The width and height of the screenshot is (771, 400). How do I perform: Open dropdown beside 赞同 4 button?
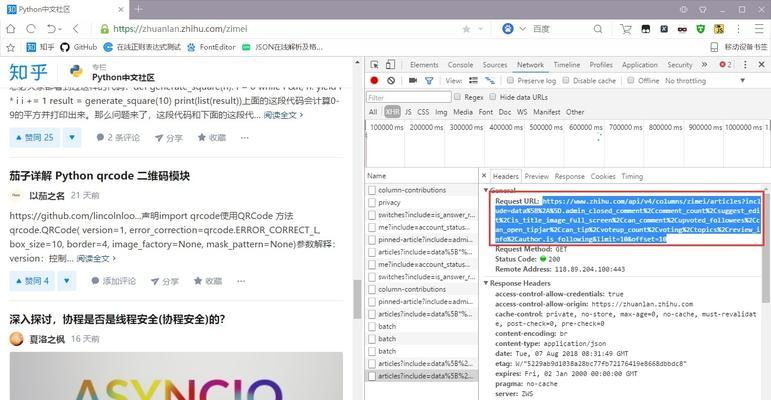click(x=66, y=281)
